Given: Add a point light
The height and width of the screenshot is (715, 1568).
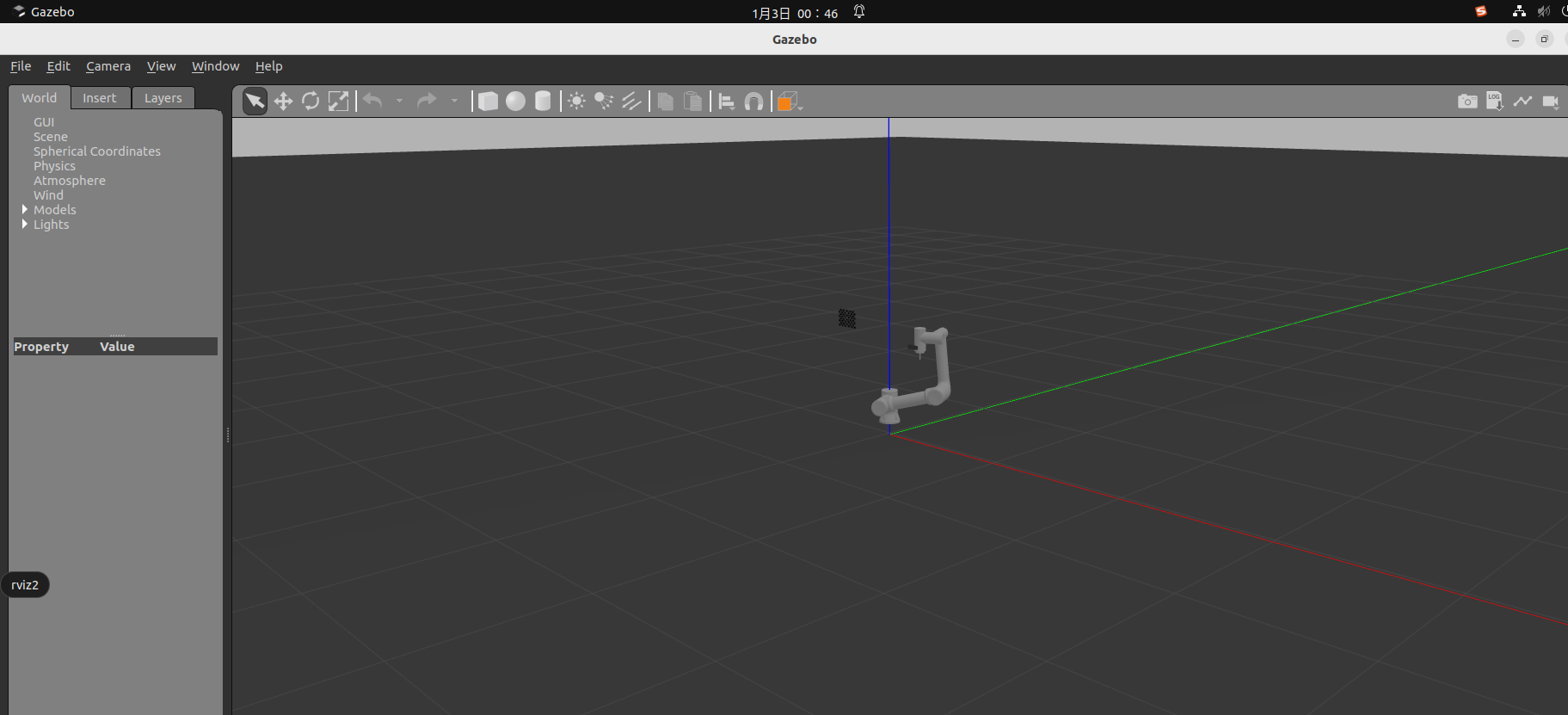Looking at the screenshot, I should 576,102.
